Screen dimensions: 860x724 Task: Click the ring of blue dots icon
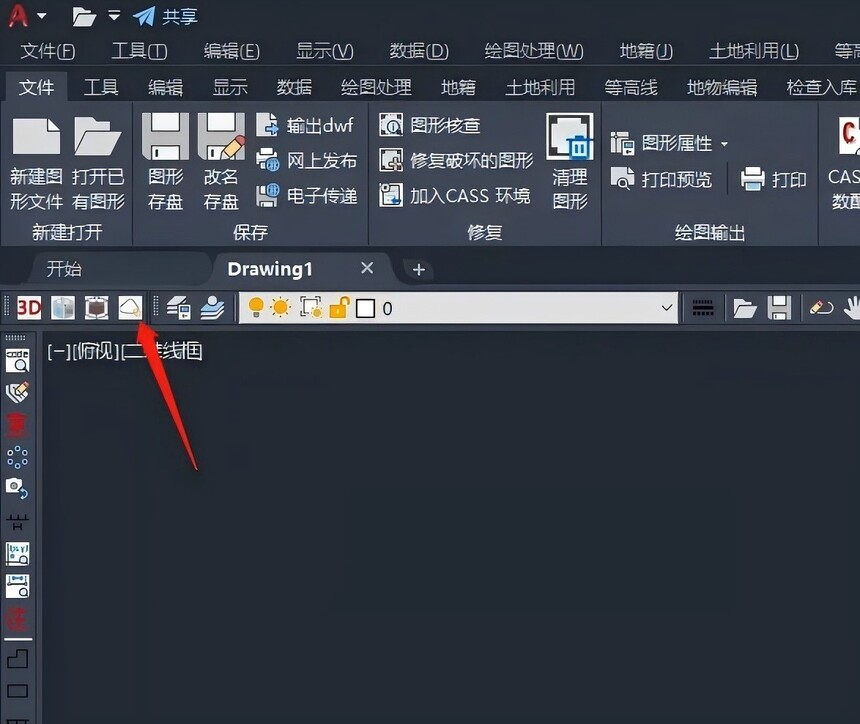point(18,457)
